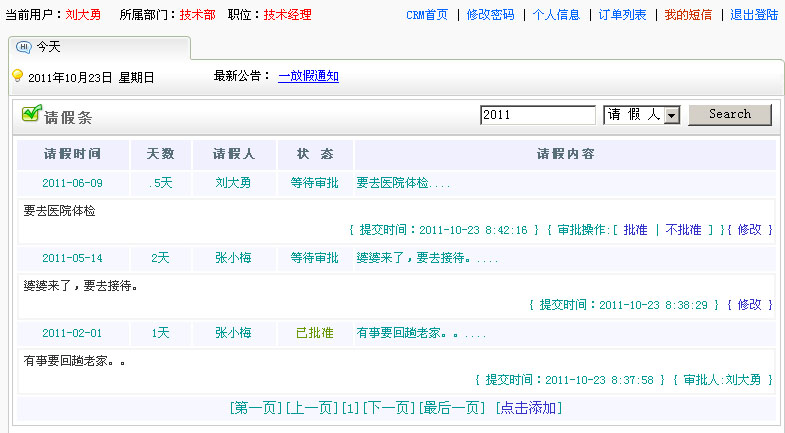
Task: Select the 今天 tab
Action: pyautogui.click(x=99, y=48)
